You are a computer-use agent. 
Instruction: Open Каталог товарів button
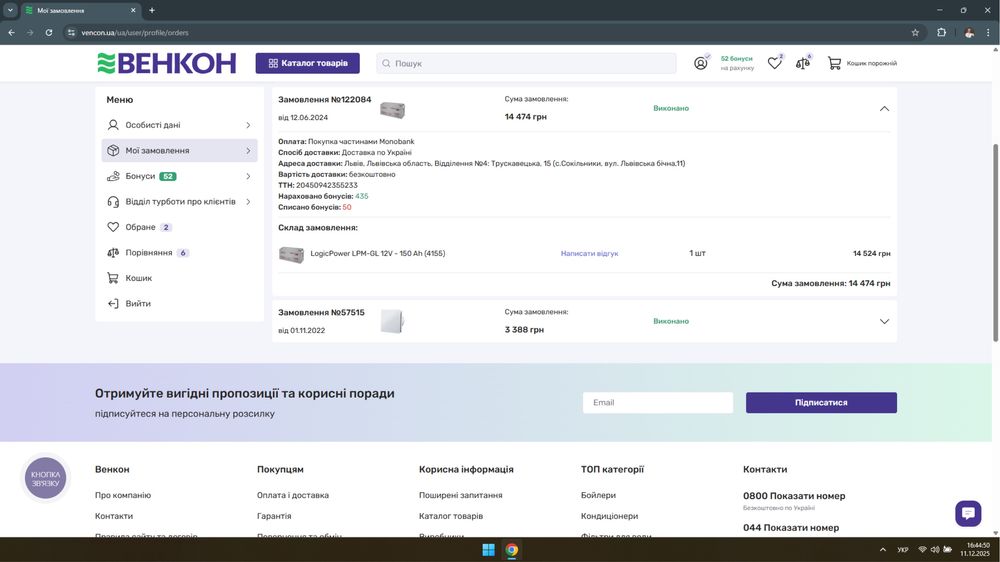(x=307, y=63)
